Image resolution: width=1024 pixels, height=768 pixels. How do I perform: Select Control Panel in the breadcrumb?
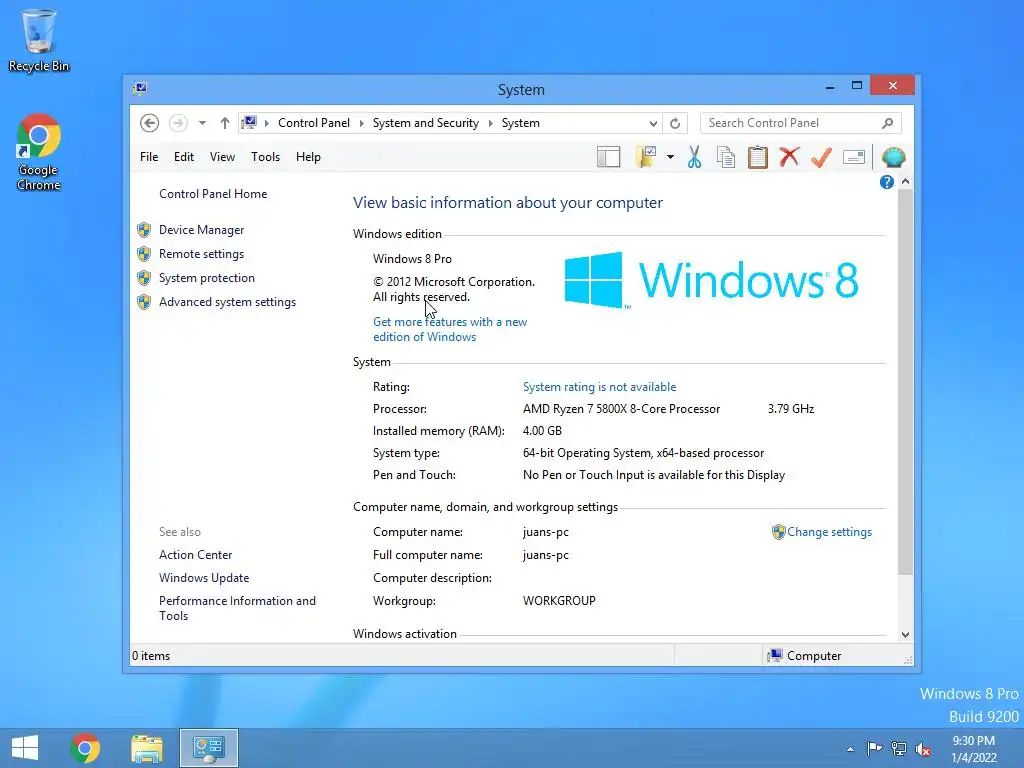pos(313,123)
